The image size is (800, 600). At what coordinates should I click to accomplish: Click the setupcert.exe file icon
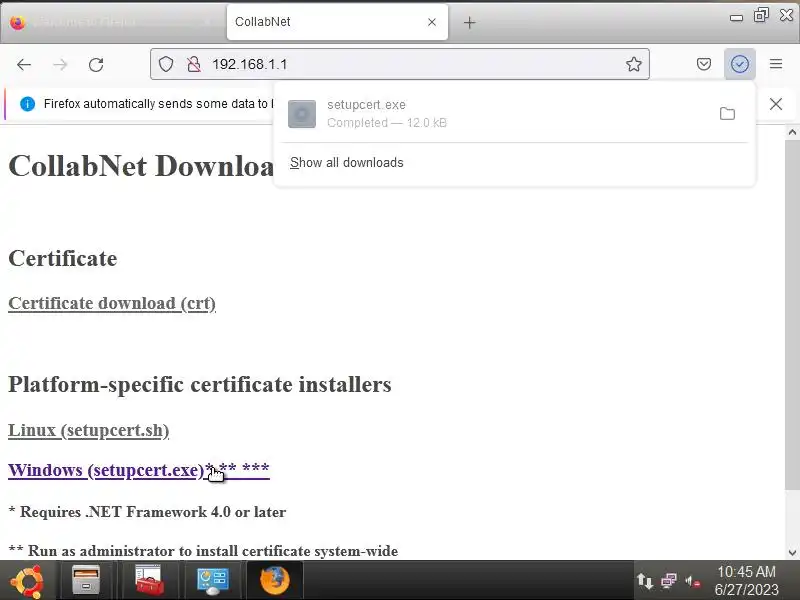pyautogui.click(x=302, y=114)
